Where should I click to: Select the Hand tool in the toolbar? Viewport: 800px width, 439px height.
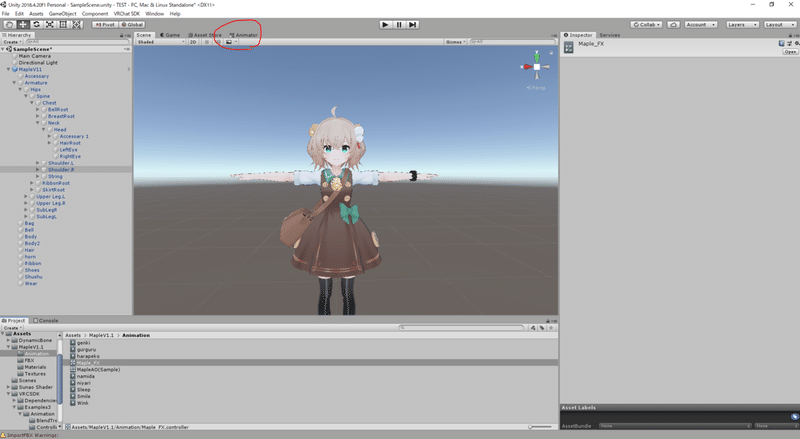click(x=9, y=25)
